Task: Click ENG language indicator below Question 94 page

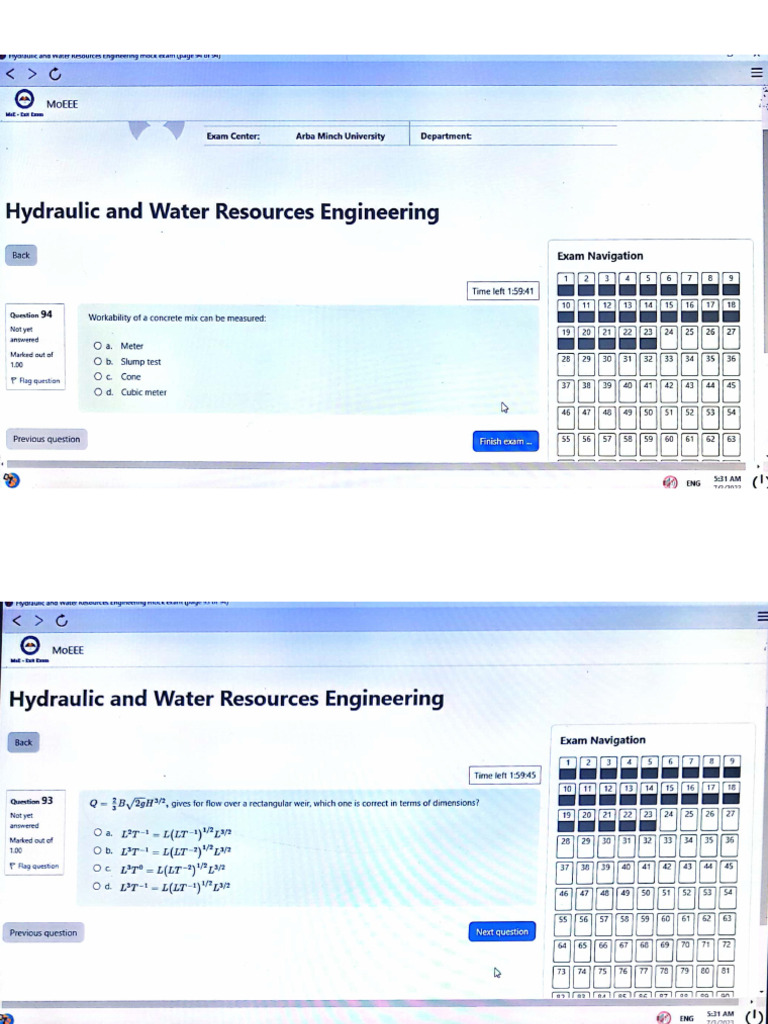Action: click(693, 484)
